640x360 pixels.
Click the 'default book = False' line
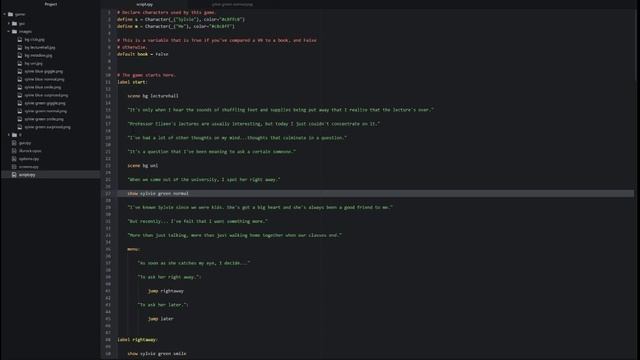point(142,54)
